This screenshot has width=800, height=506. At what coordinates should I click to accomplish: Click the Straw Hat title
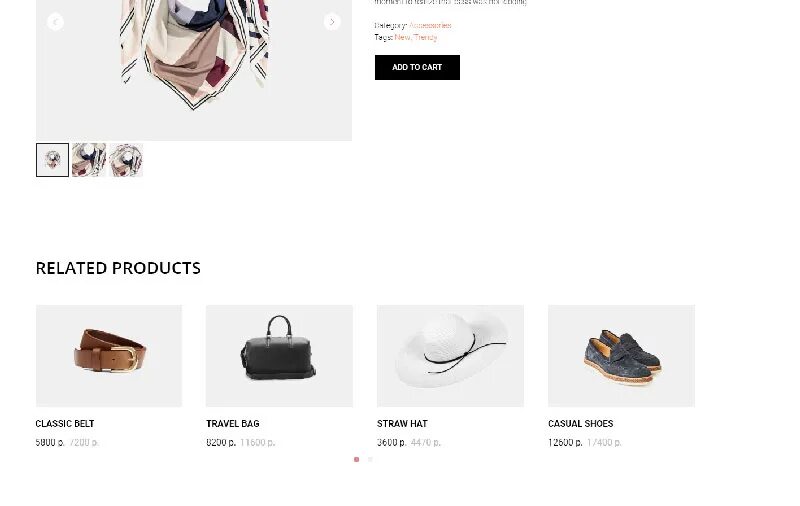pyautogui.click(x=402, y=424)
